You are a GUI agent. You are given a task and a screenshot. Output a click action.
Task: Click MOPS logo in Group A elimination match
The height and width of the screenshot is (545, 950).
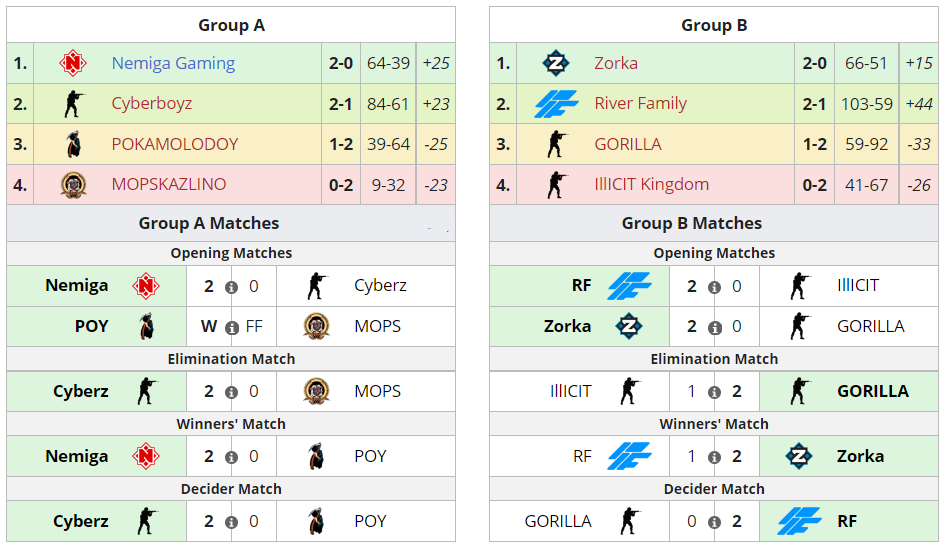pyautogui.click(x=316, y=391)
